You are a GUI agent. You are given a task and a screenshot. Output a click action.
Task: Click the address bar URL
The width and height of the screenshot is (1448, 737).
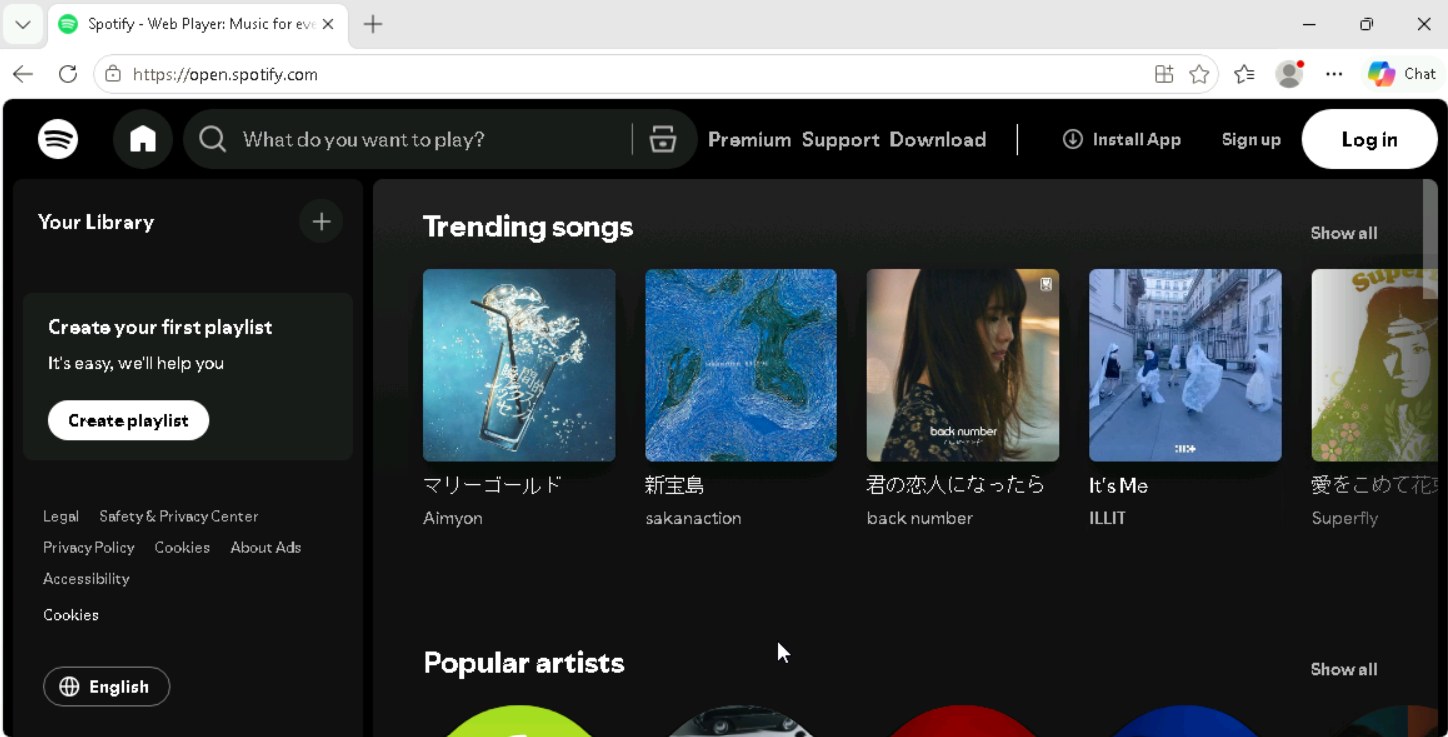click(225, 74)
